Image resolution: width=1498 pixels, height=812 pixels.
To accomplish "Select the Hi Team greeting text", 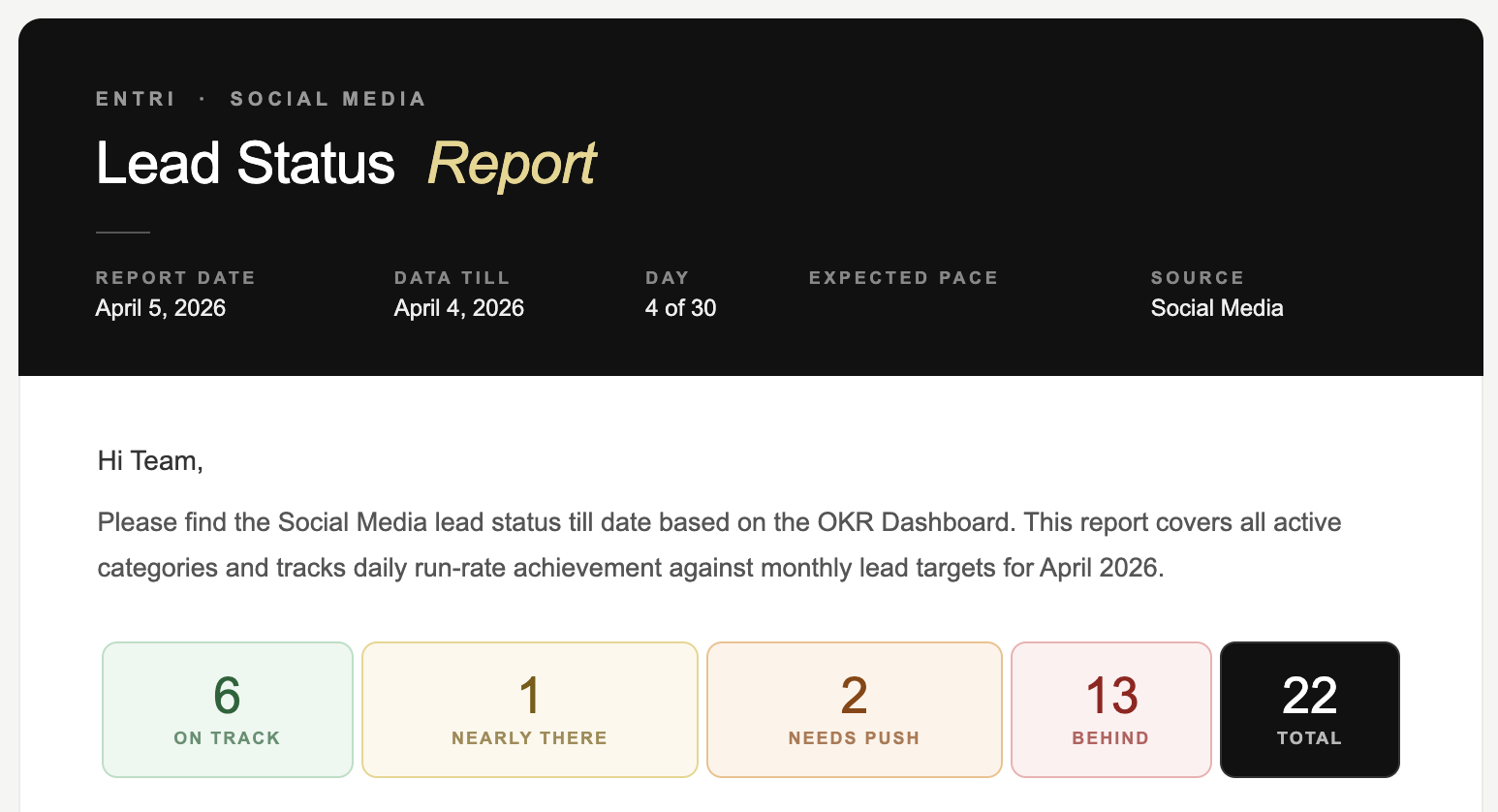I will click(149, 460).
